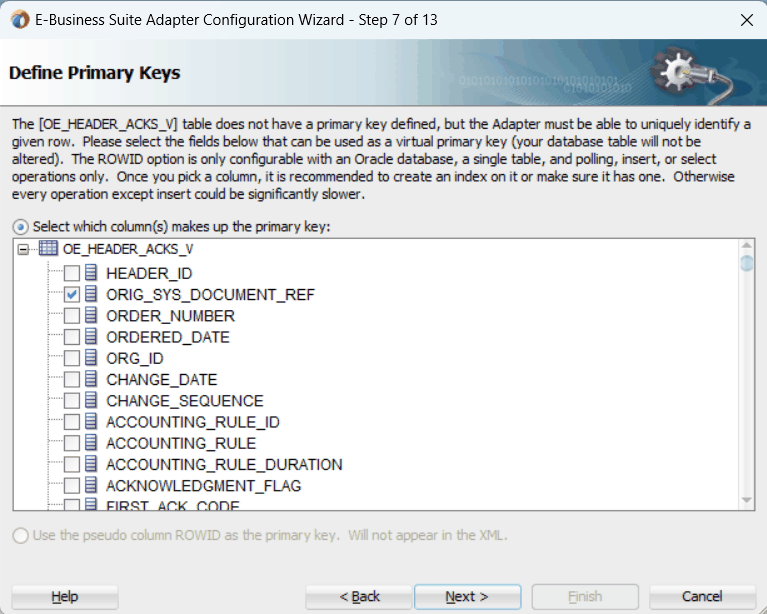Check the CHANGE_SEQUENCE checkbox
The image size is (767, 614).
pos(72,401)
